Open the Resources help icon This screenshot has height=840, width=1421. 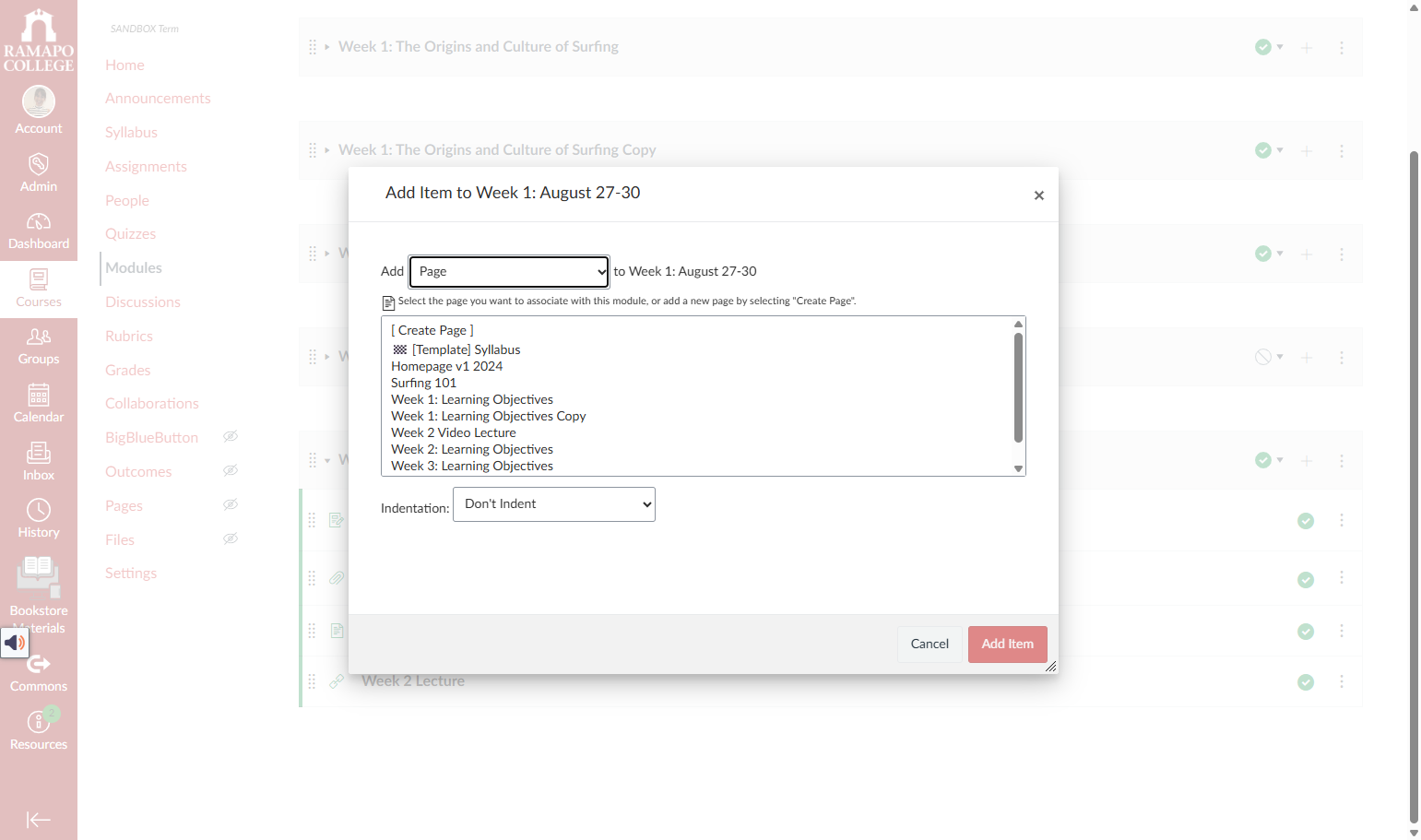(x=39, y=721)
